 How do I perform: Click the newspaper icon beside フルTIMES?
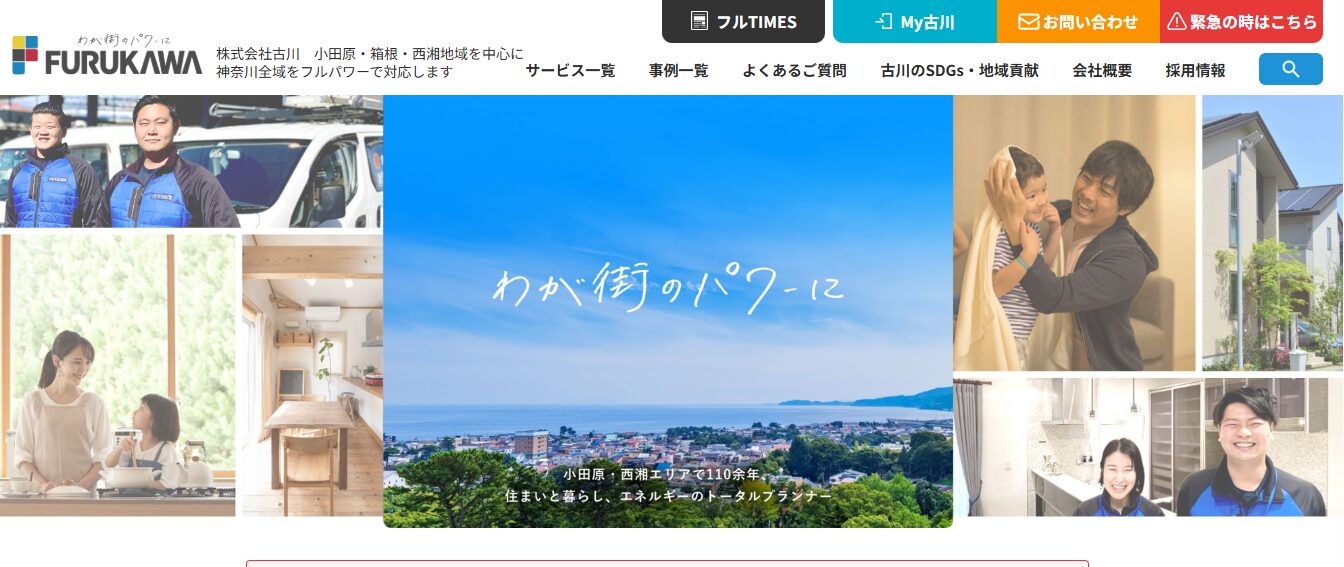click(x=699, y=21)
